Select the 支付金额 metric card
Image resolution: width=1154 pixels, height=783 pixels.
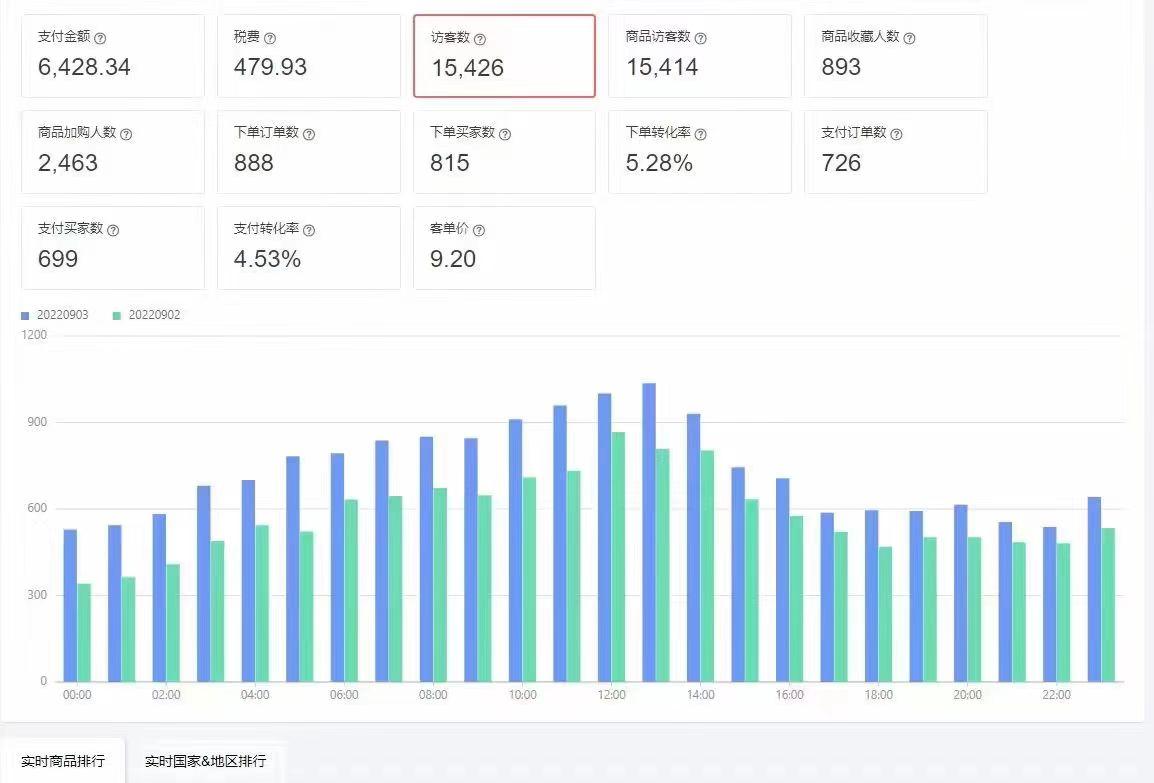pyautogui.click(x=113, y=56)
